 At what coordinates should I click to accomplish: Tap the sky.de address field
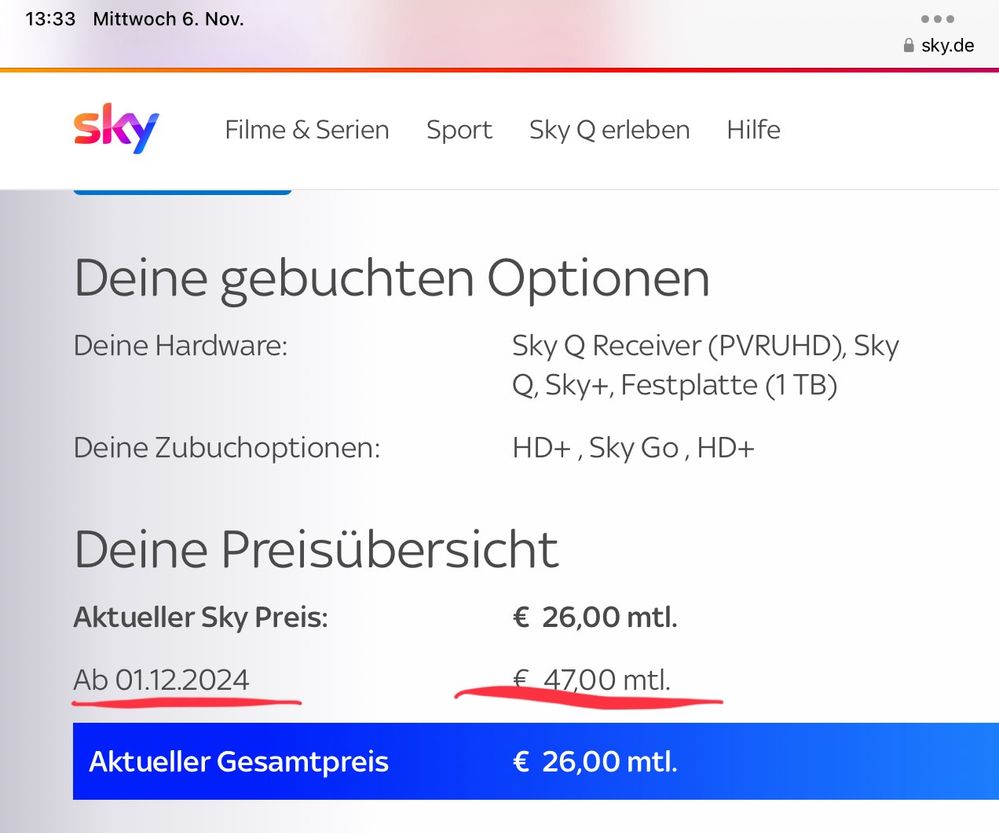tap(946, 46)
